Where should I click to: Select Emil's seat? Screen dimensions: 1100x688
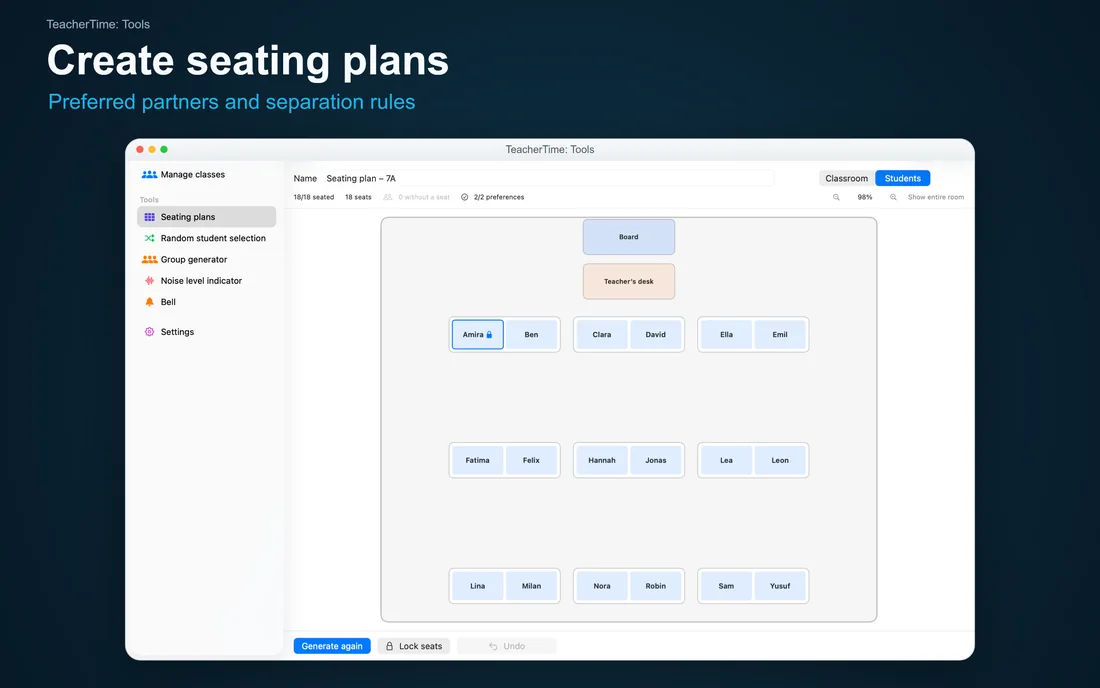click(x=780, y=335)
